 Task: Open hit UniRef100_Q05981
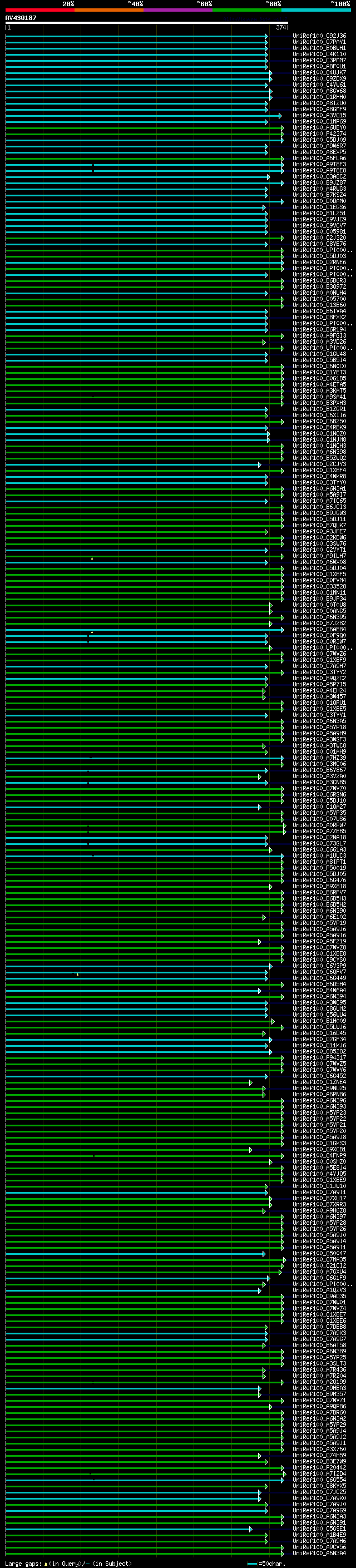pos(319,231)
